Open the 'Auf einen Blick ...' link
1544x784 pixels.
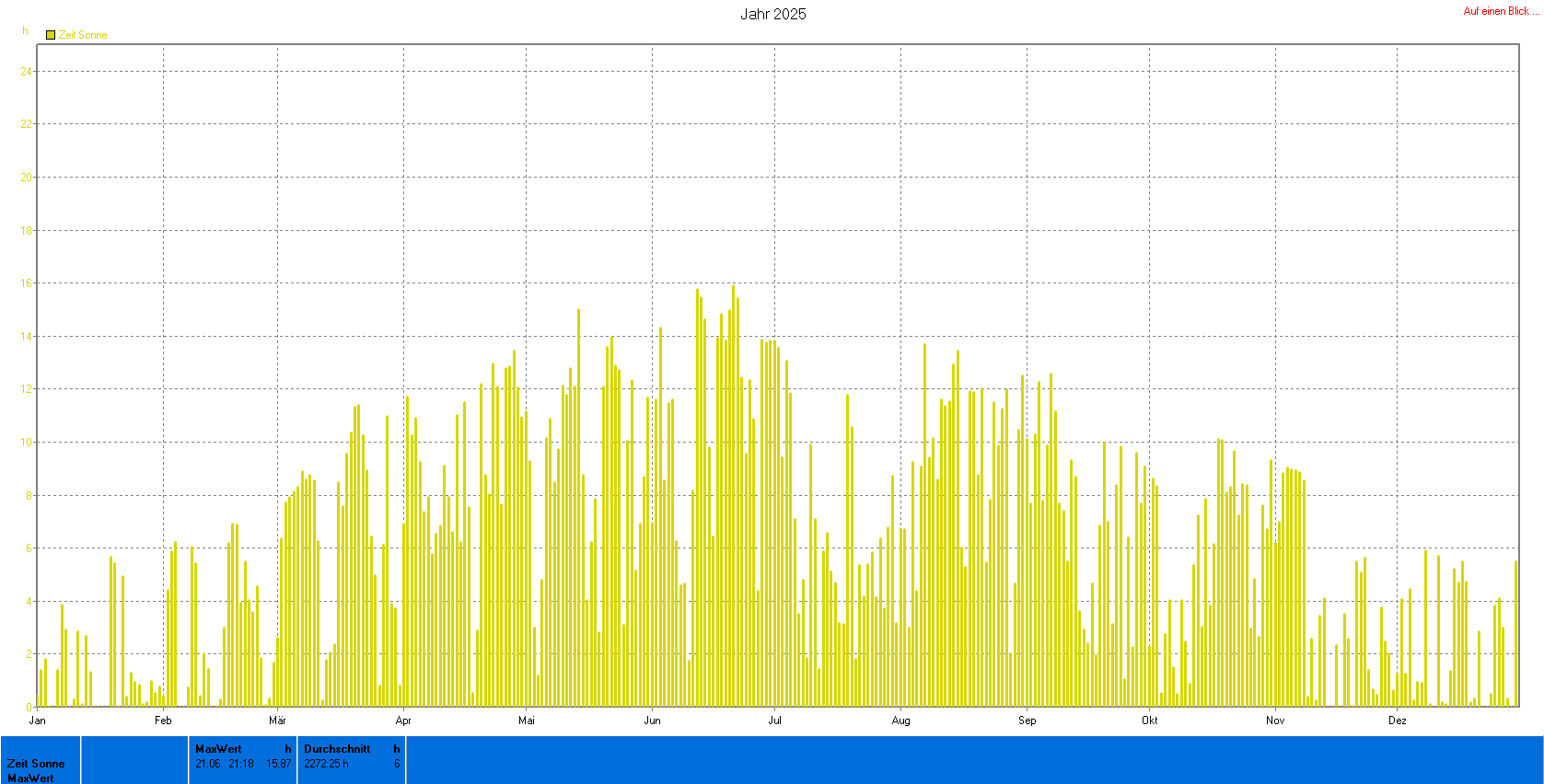point(1501,11)
